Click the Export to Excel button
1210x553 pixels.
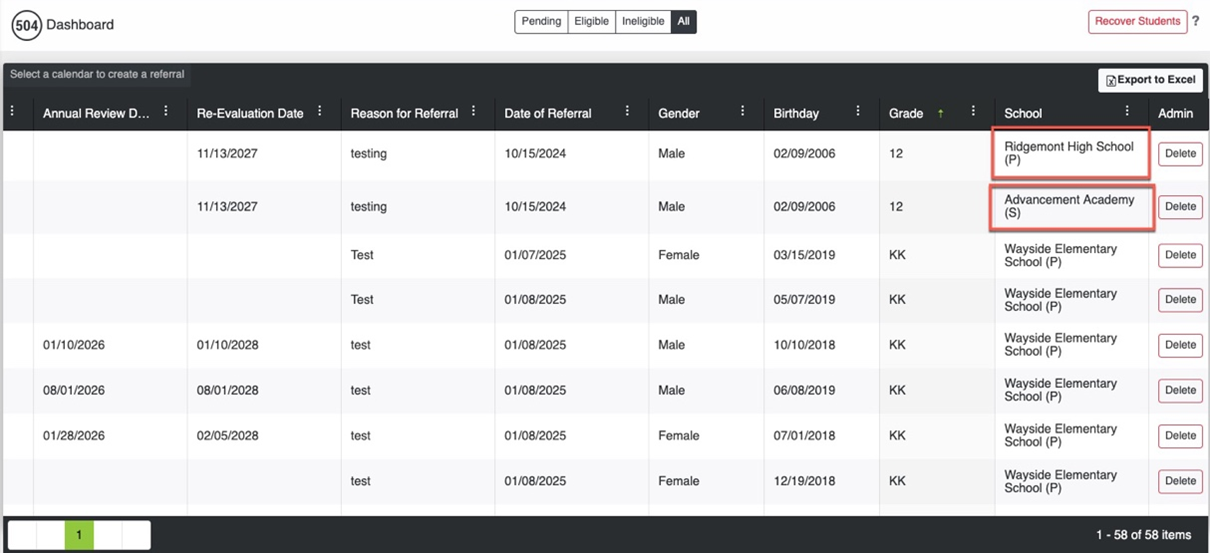(x=1150, y=80)
